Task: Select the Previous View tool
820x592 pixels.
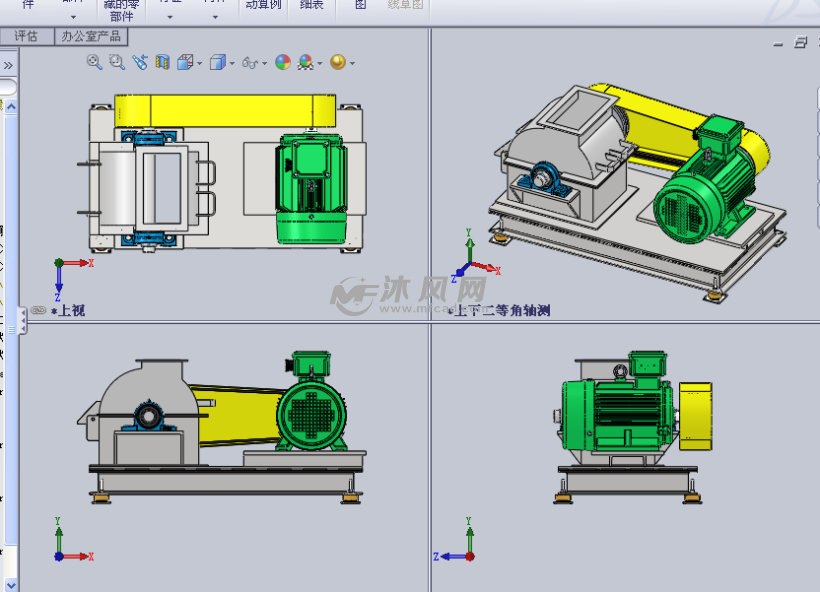Action: pyautogui.click(x=139, y=61)
